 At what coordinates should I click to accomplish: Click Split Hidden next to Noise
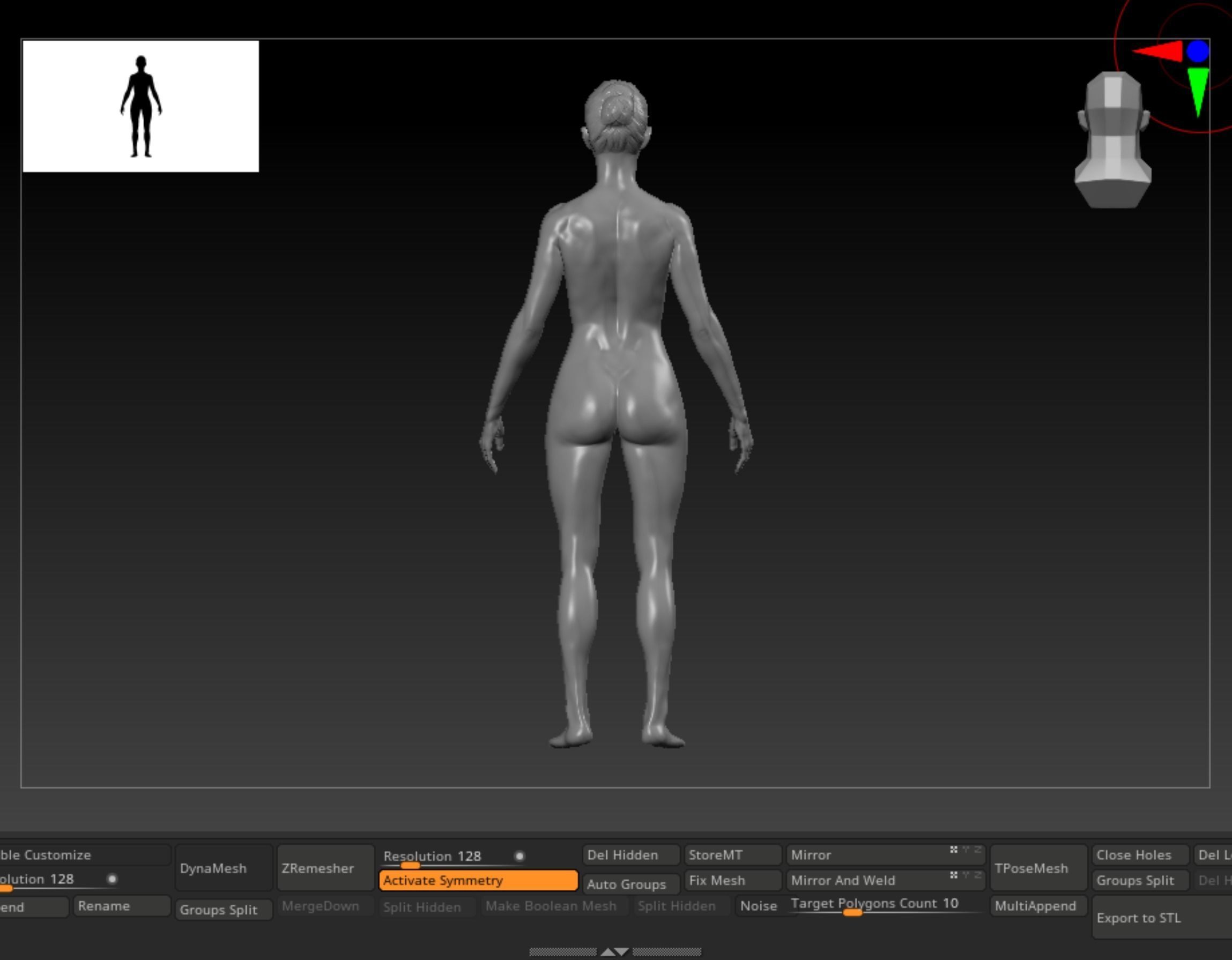(681, 906)
